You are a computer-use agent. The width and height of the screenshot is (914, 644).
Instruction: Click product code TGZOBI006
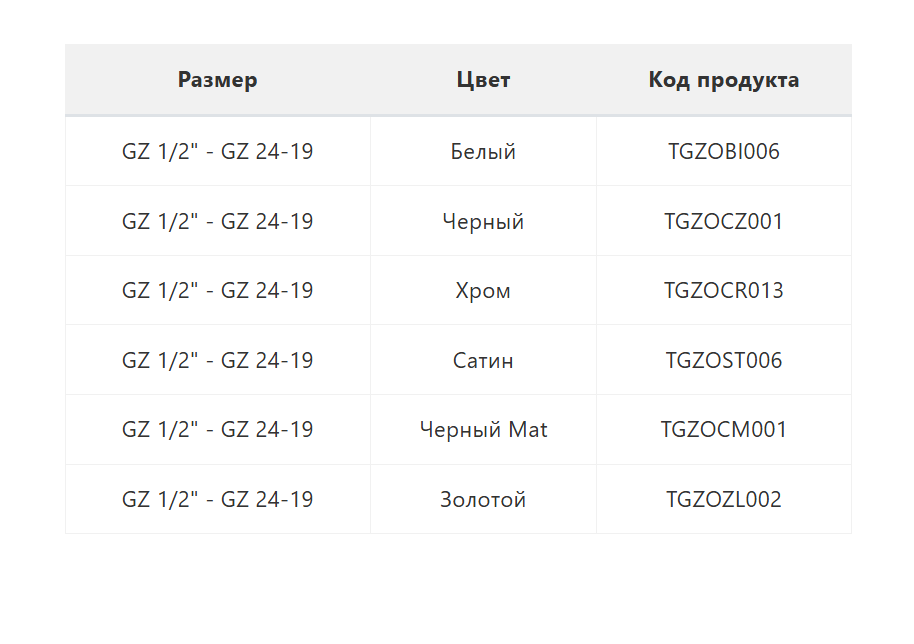point(723,152)
